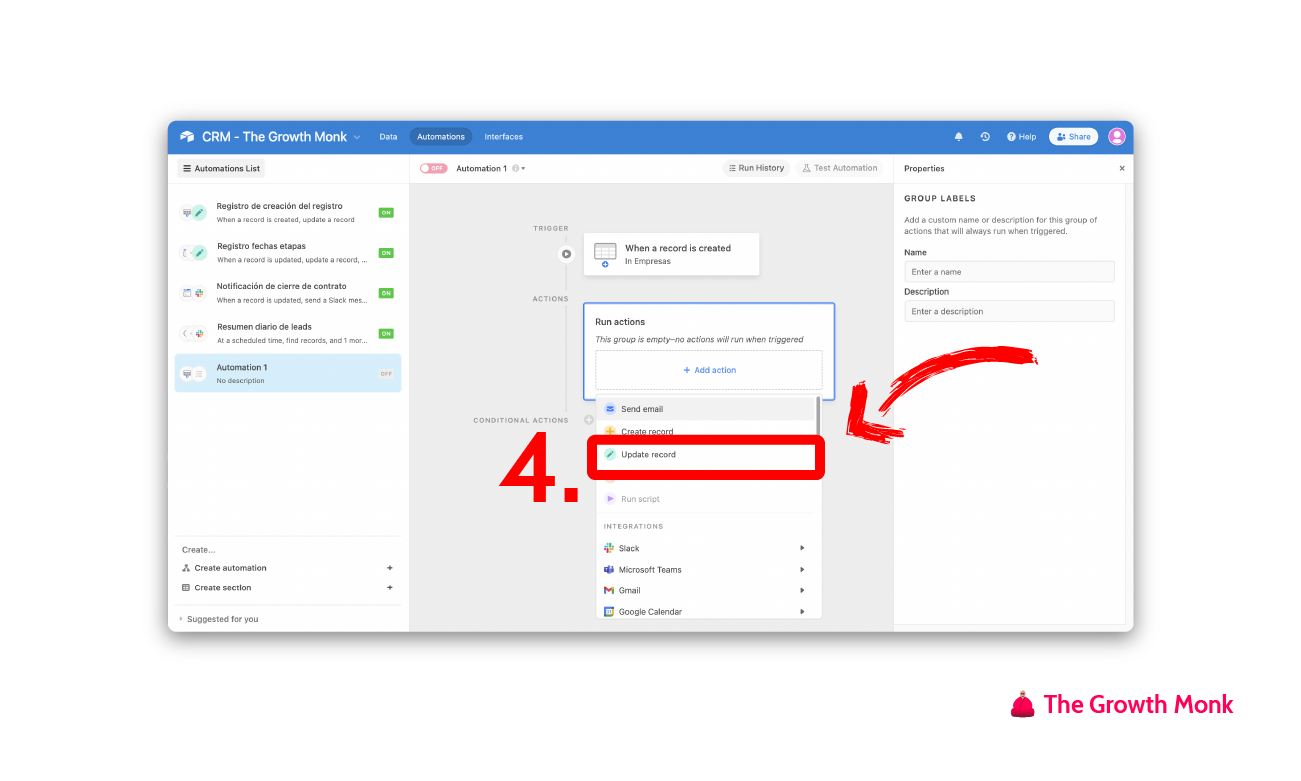Select the Automations tab

(x=441, y=137)
